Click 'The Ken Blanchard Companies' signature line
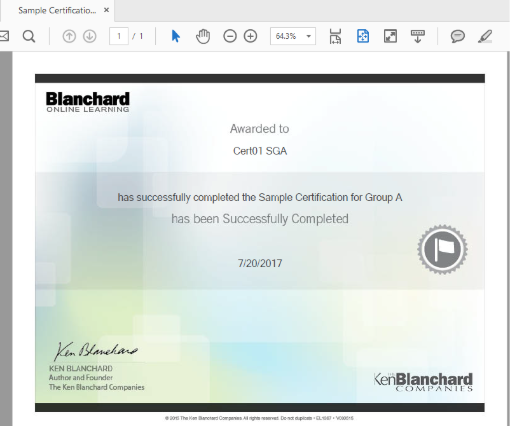 pos(97,387)
